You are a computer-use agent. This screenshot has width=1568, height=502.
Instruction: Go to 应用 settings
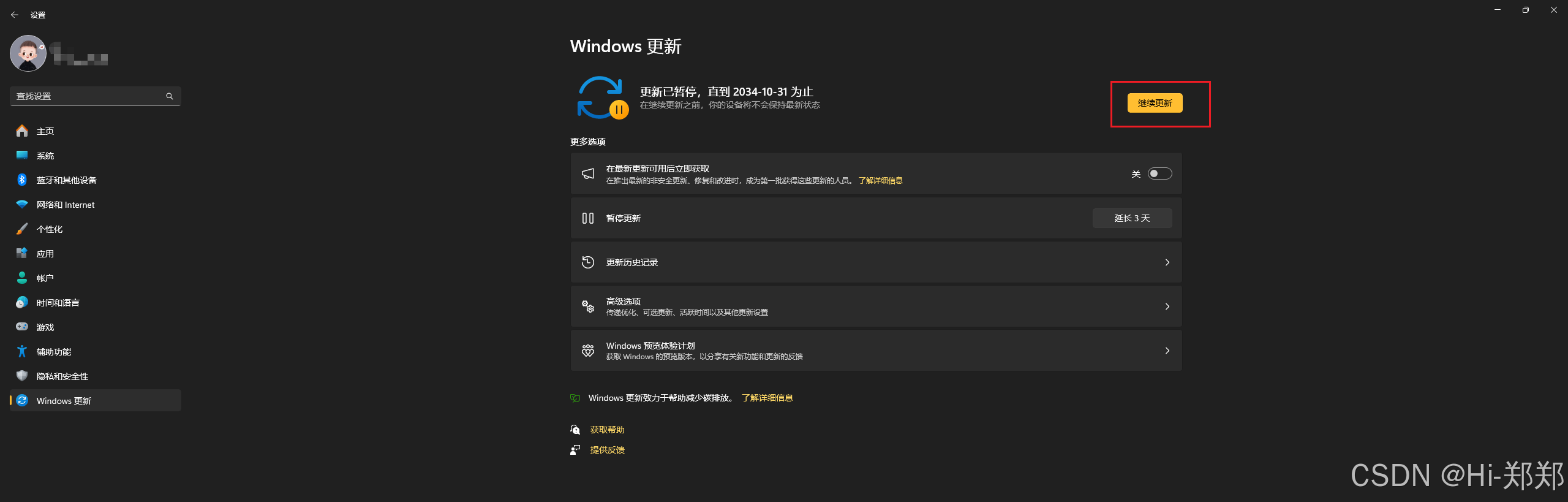(95, 254)
